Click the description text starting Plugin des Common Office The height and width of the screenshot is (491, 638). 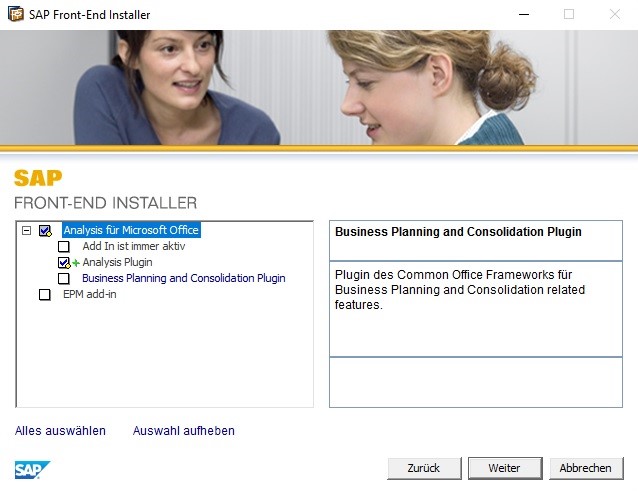(x=460, y=290)
